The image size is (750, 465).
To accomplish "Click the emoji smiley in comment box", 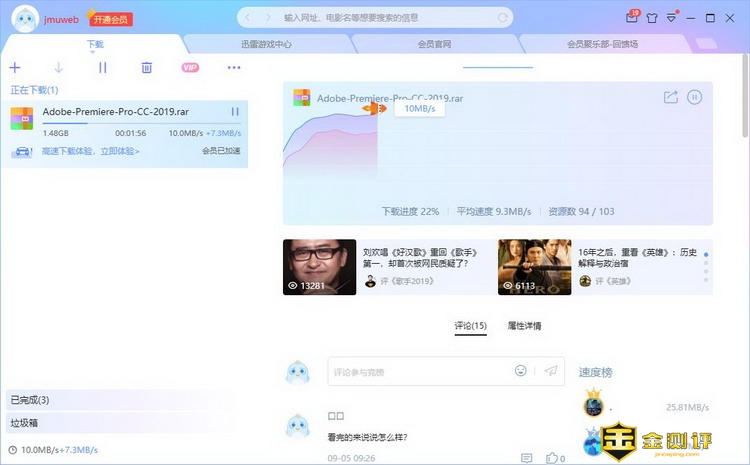I will coord(520,371).
